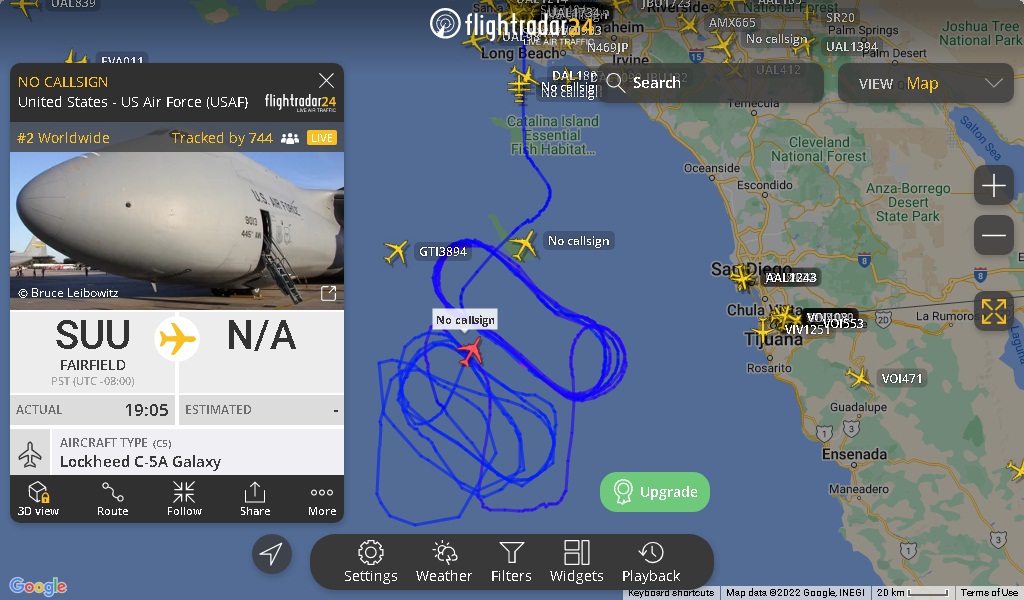The width and height of the screenshot is (1024, 600).
Task: Toggle the Weather layer
Action: (x=443, y=561)
